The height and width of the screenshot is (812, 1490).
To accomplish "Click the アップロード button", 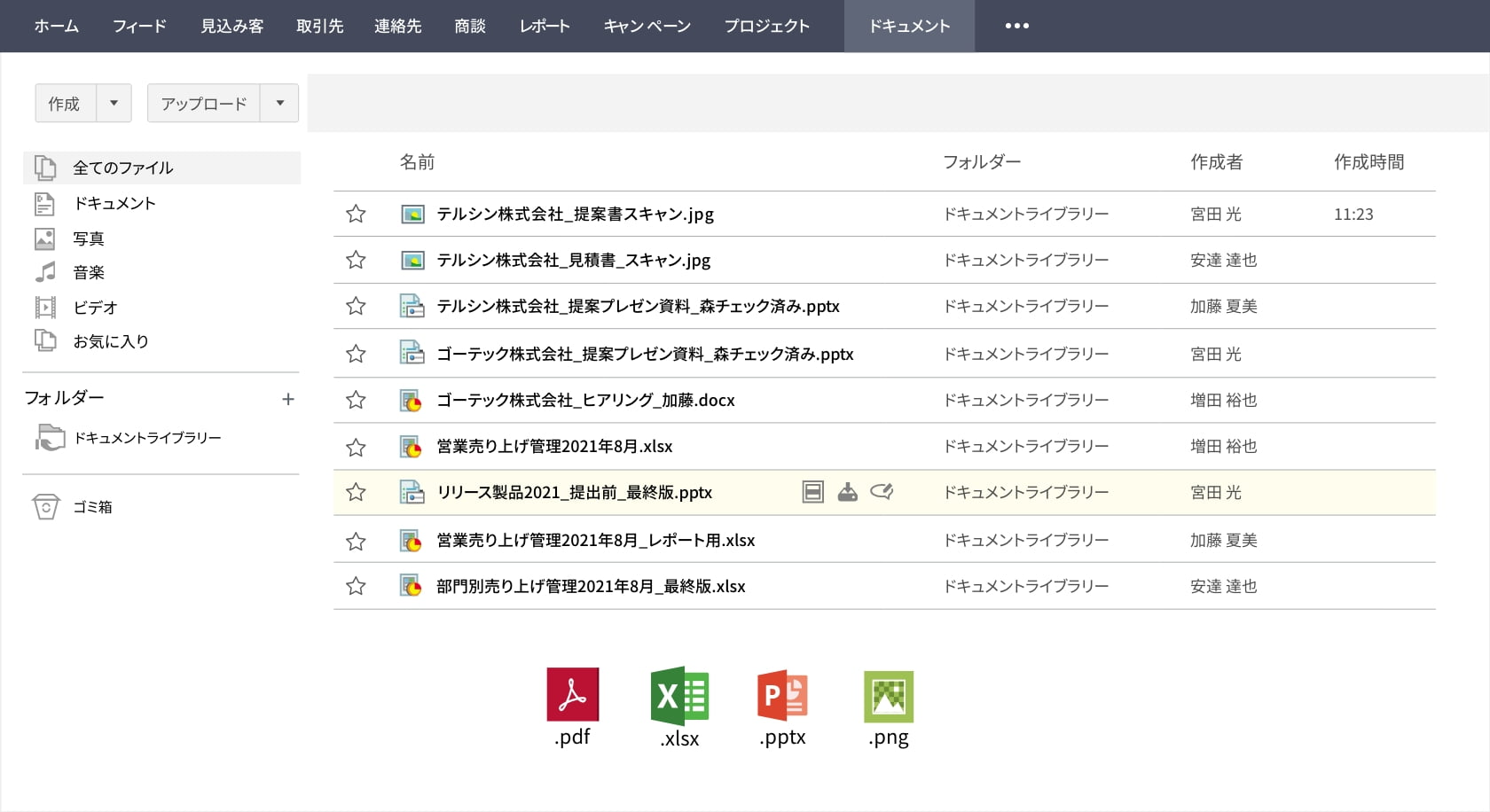I will 204,104.
